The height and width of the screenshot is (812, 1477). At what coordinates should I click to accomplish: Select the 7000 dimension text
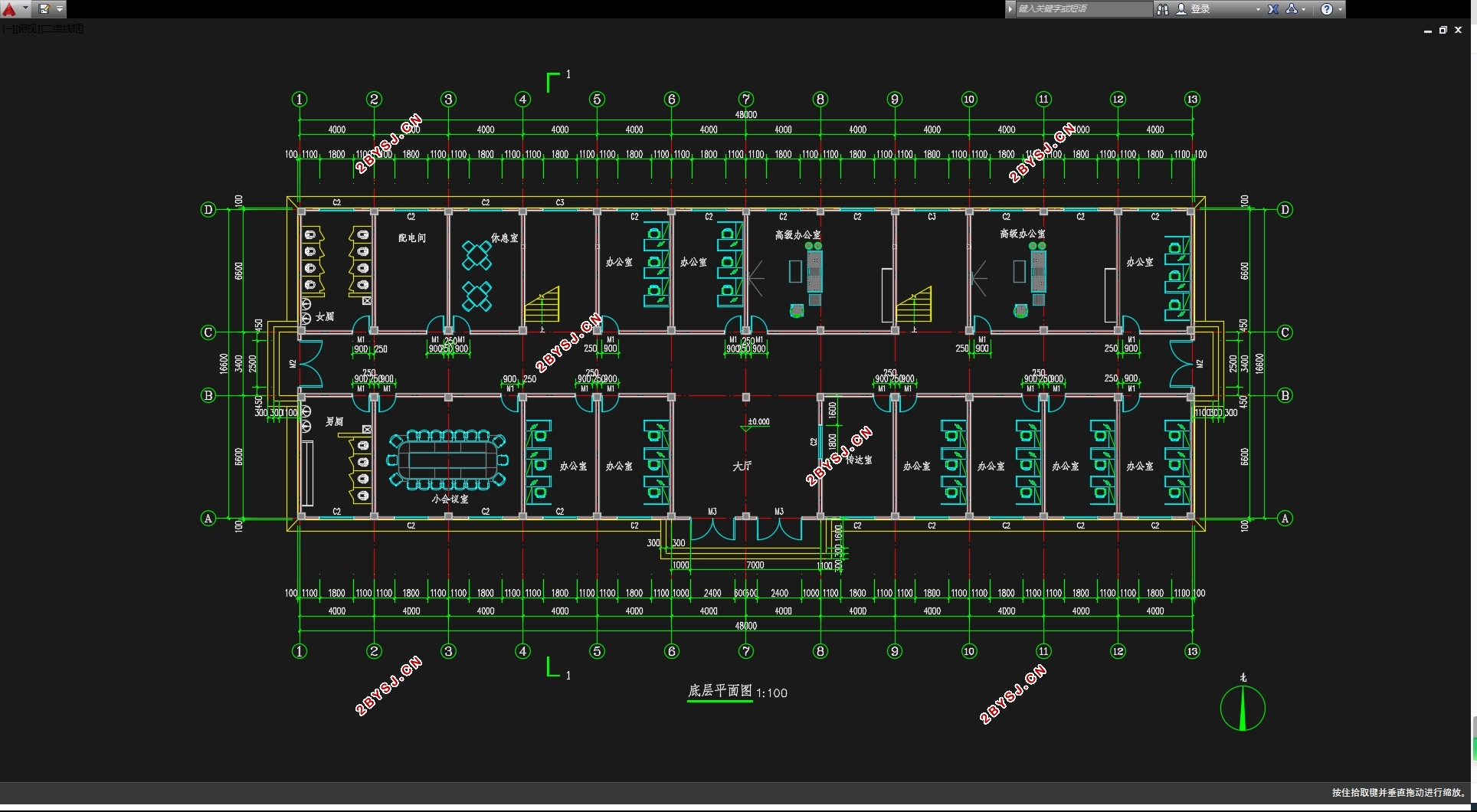pyautogui.click(x=755, y=565)
